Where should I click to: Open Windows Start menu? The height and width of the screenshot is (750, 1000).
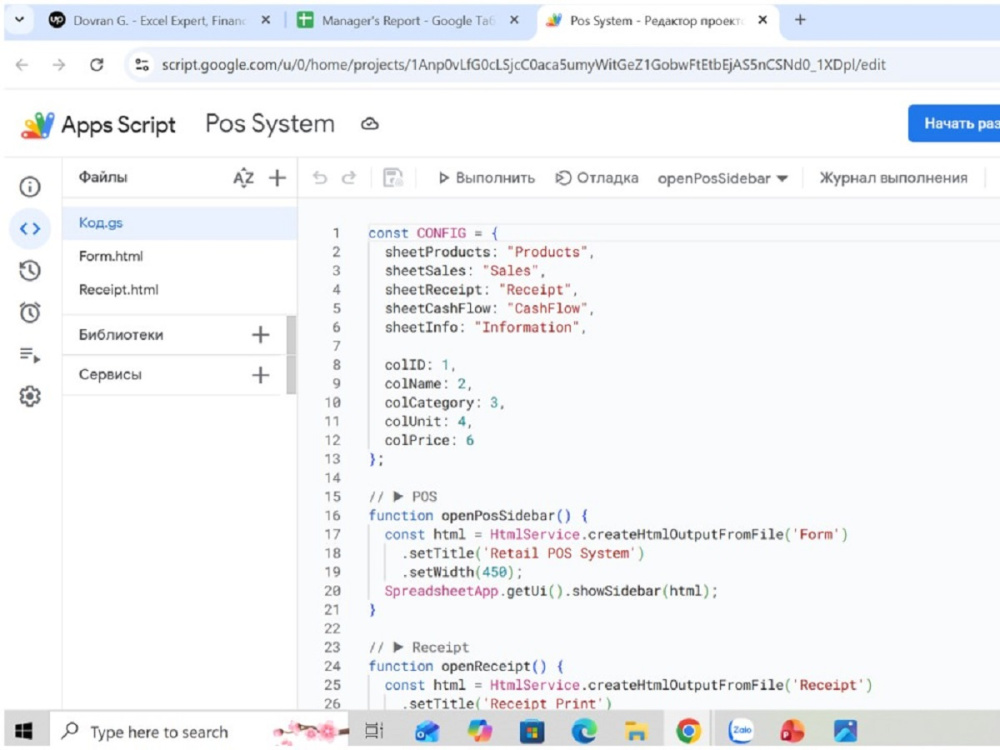(24, 731)
